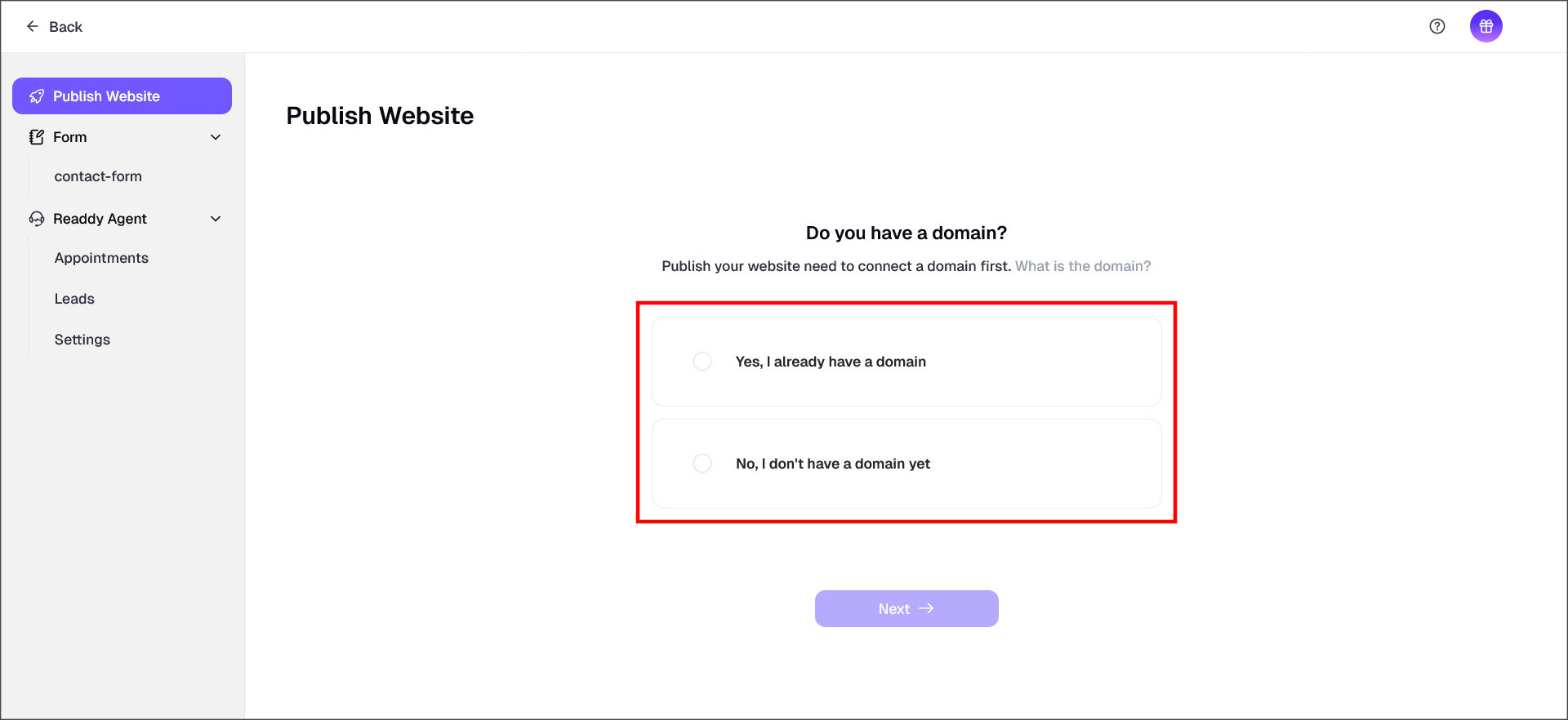Click the Readdy Agent headset icon
This screenshot has width=1568, height=720.
(x=37, y=219)
